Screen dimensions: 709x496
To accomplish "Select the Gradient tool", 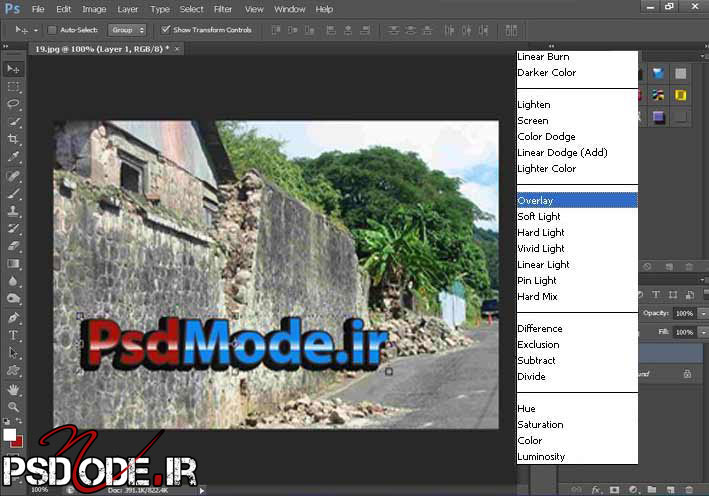I will tap(13, 264).
